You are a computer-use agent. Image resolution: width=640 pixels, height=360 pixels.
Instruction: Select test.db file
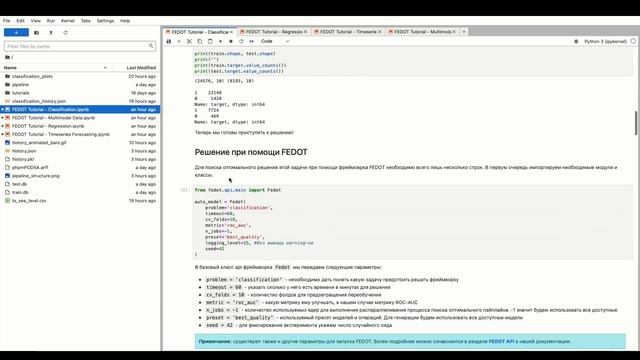click(80, 184)
